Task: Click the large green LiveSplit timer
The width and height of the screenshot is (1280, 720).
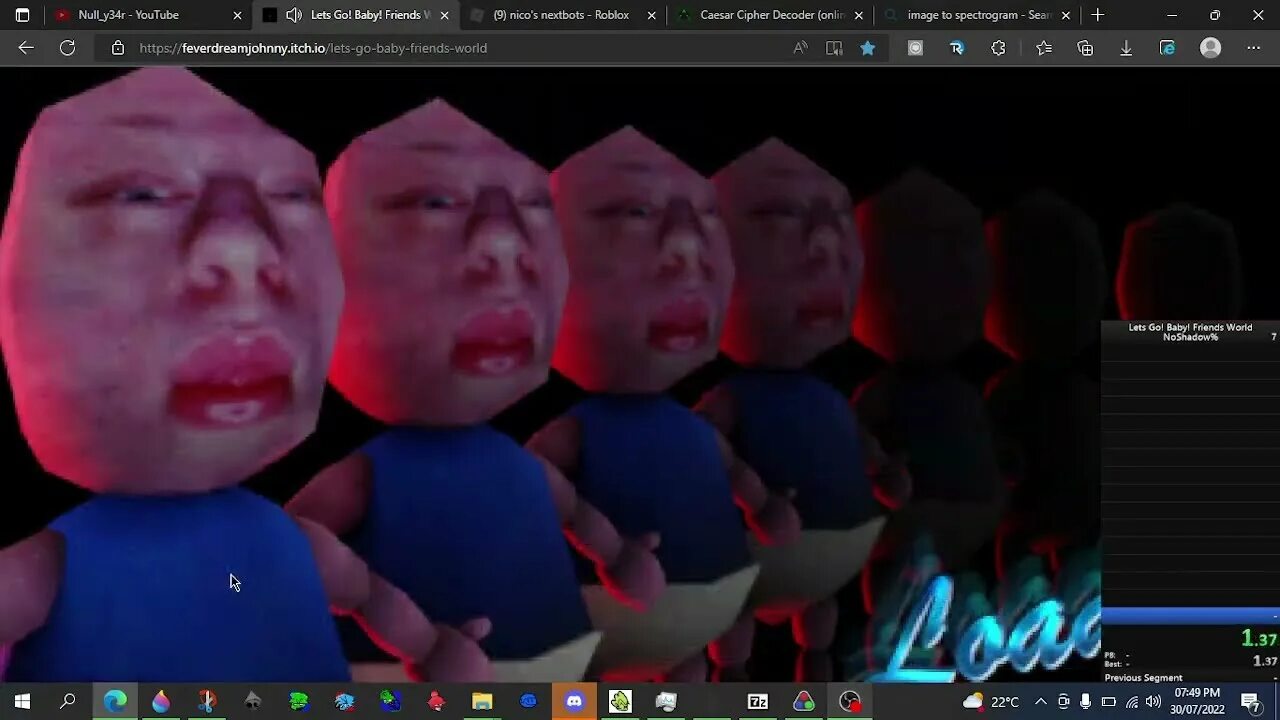Action: tap(1259, 638)
